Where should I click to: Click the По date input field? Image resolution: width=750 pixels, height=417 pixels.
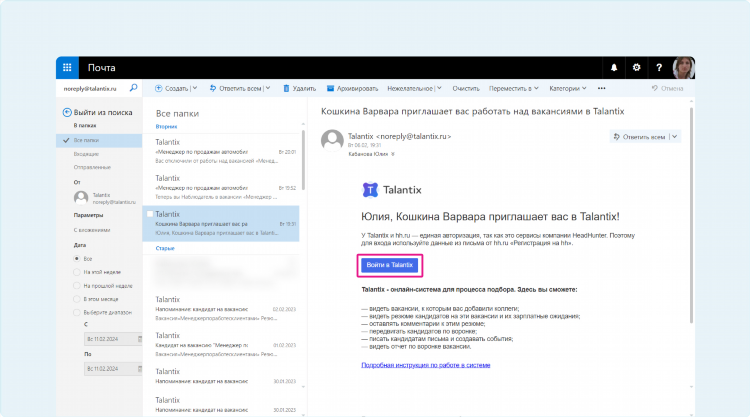(x=113, y=369)
